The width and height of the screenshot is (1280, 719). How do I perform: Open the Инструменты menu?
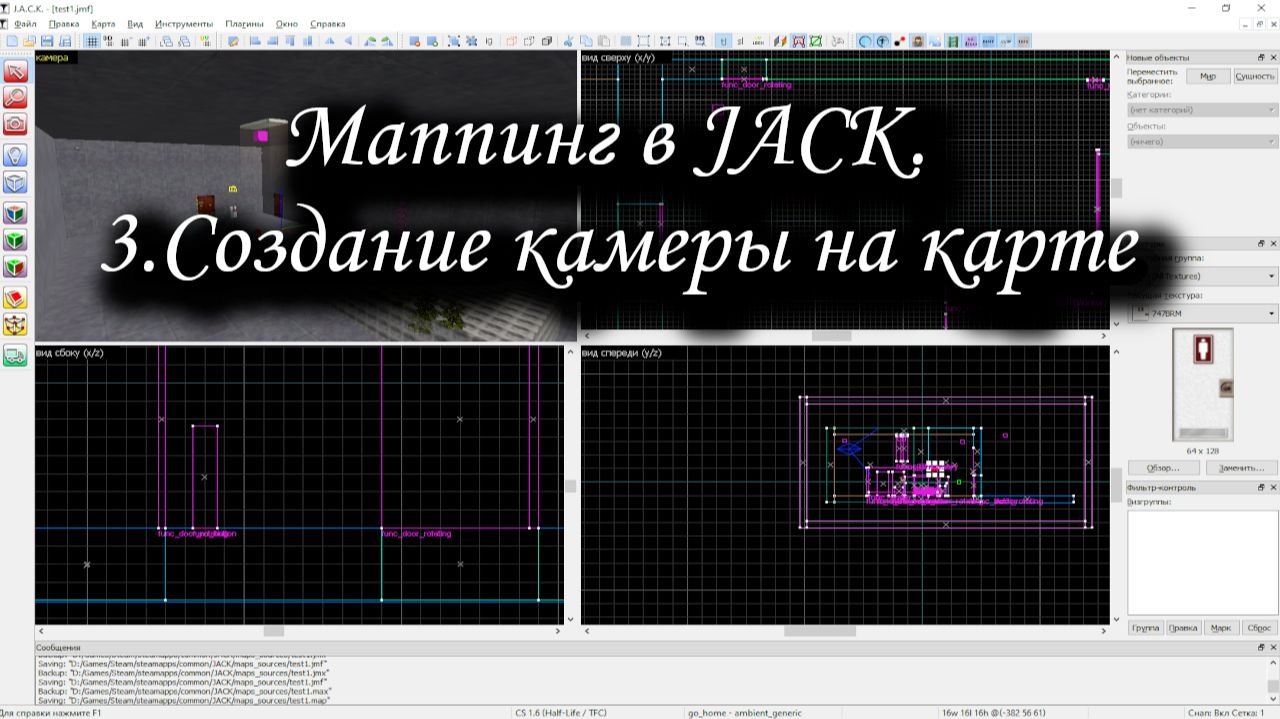(184, 23)
